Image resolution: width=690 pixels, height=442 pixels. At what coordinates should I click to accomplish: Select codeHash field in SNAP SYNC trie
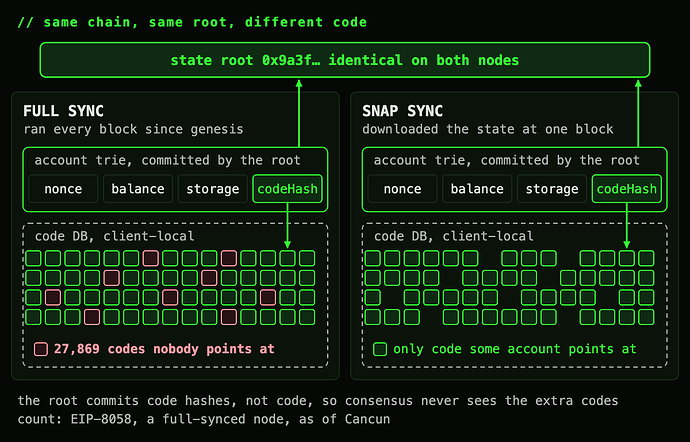(x=627, y=189)
